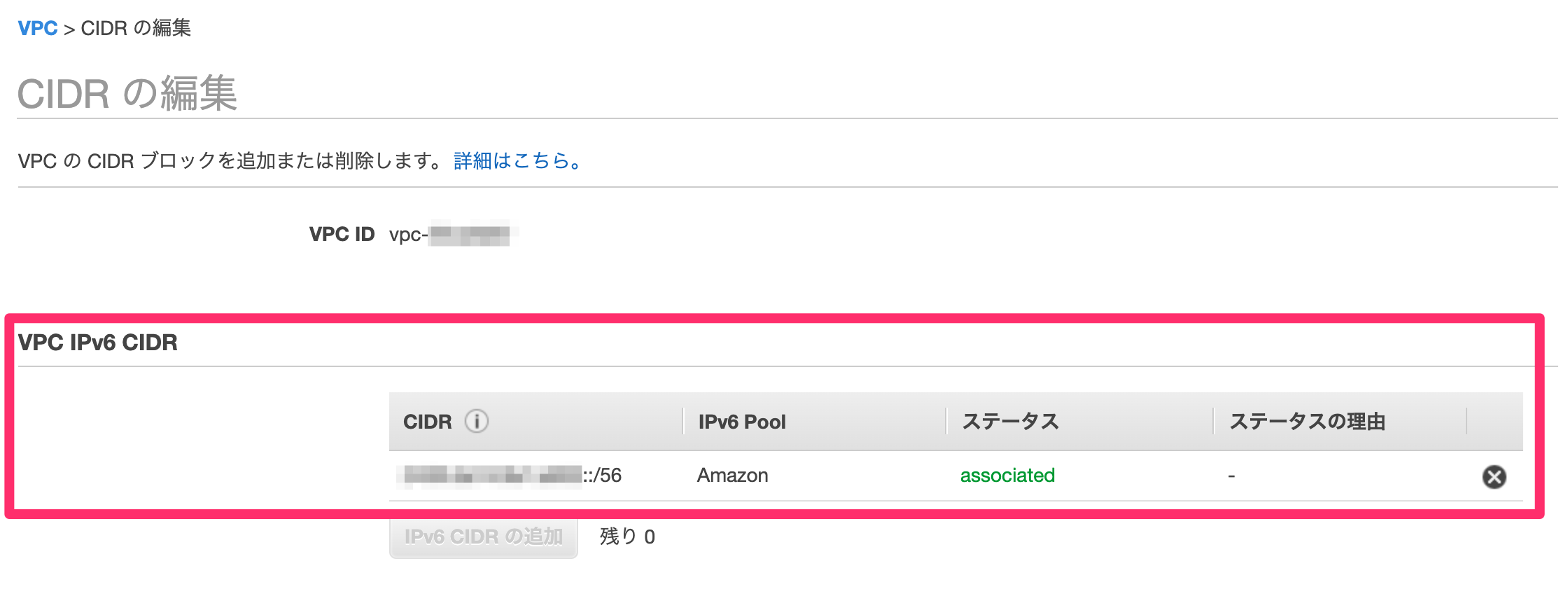Select the blurred ::/56 CIDR value
Image resolution: width=1568 pixels, height=601 pixels.
[510, 476]
